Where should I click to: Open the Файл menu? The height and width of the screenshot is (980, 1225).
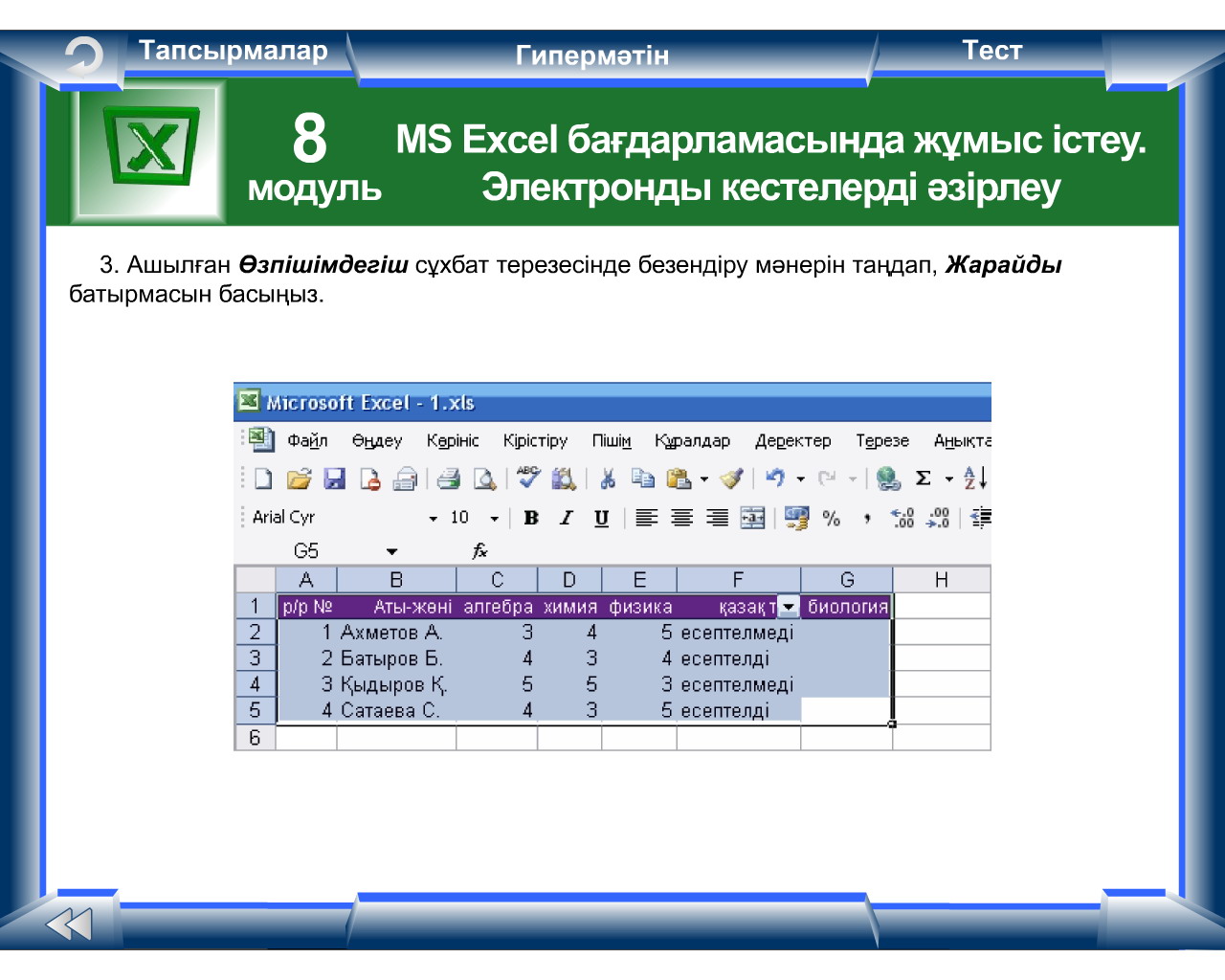[x=307, y=440]
